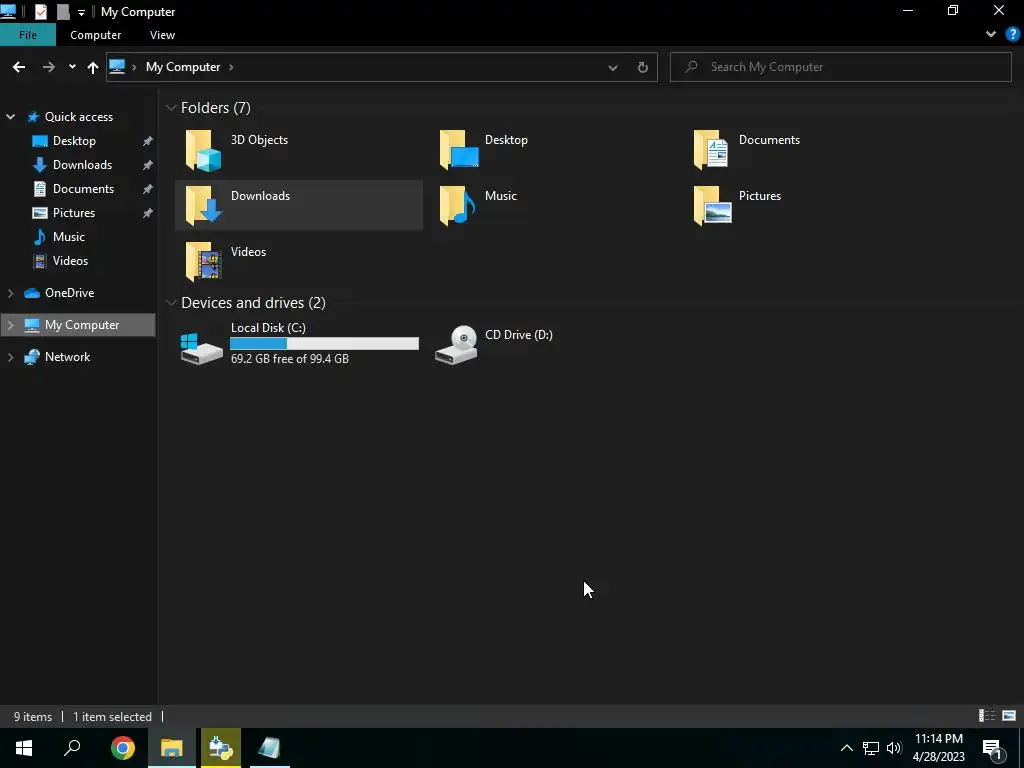Open the recent locations dropdown arrow
The height and width of the screenshot is (768, 1024).
(72, 67)
